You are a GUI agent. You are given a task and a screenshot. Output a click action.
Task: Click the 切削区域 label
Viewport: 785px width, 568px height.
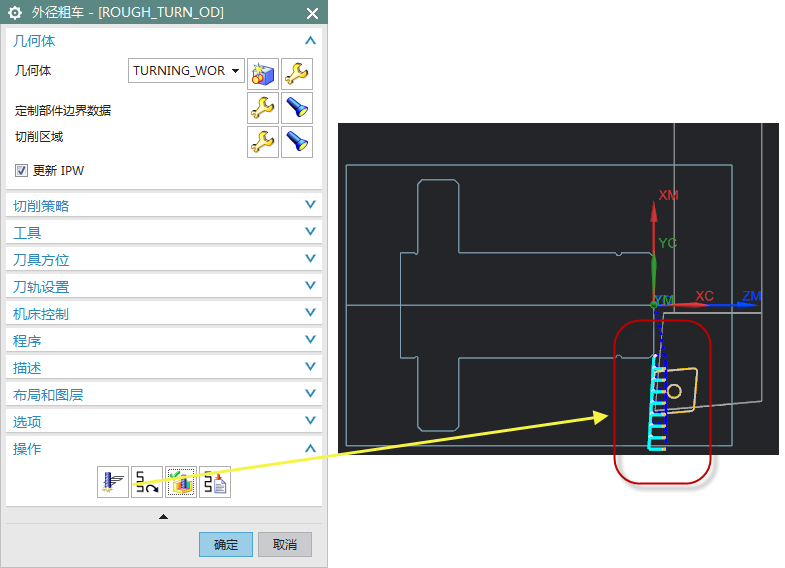[39, 137]
